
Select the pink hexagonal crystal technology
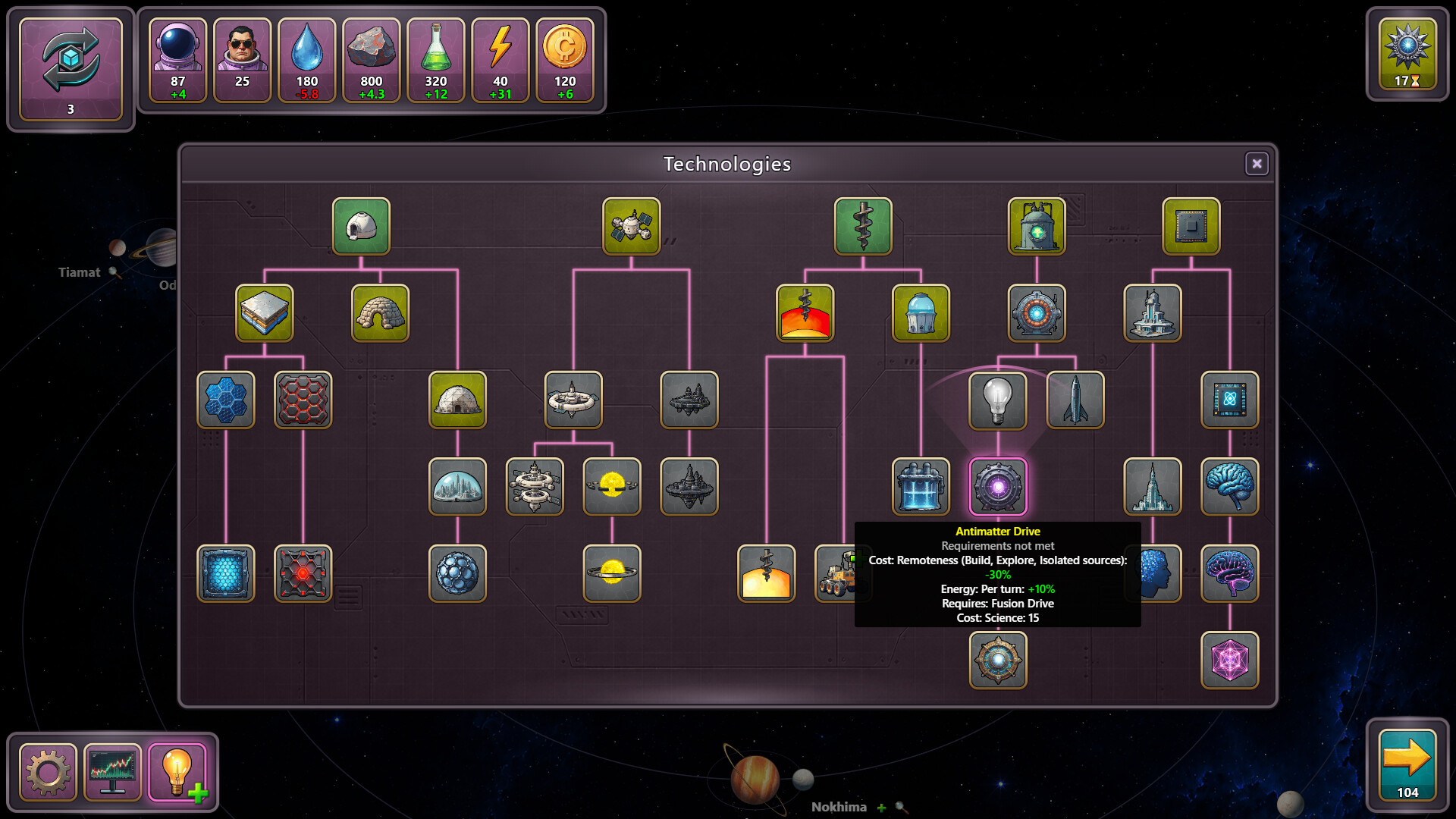tap(1230, 661)
